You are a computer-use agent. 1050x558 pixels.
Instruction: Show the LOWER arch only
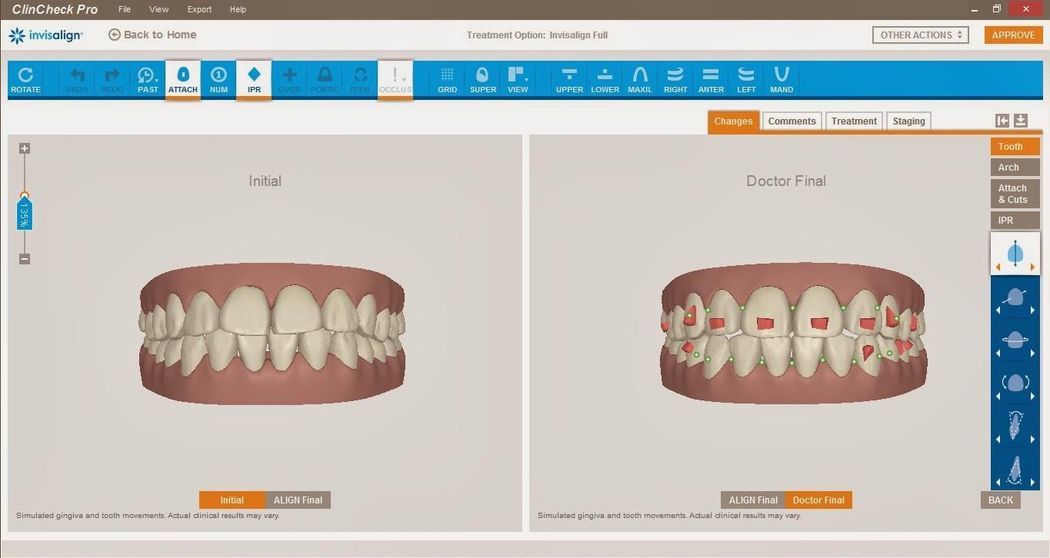click(605, 80)
